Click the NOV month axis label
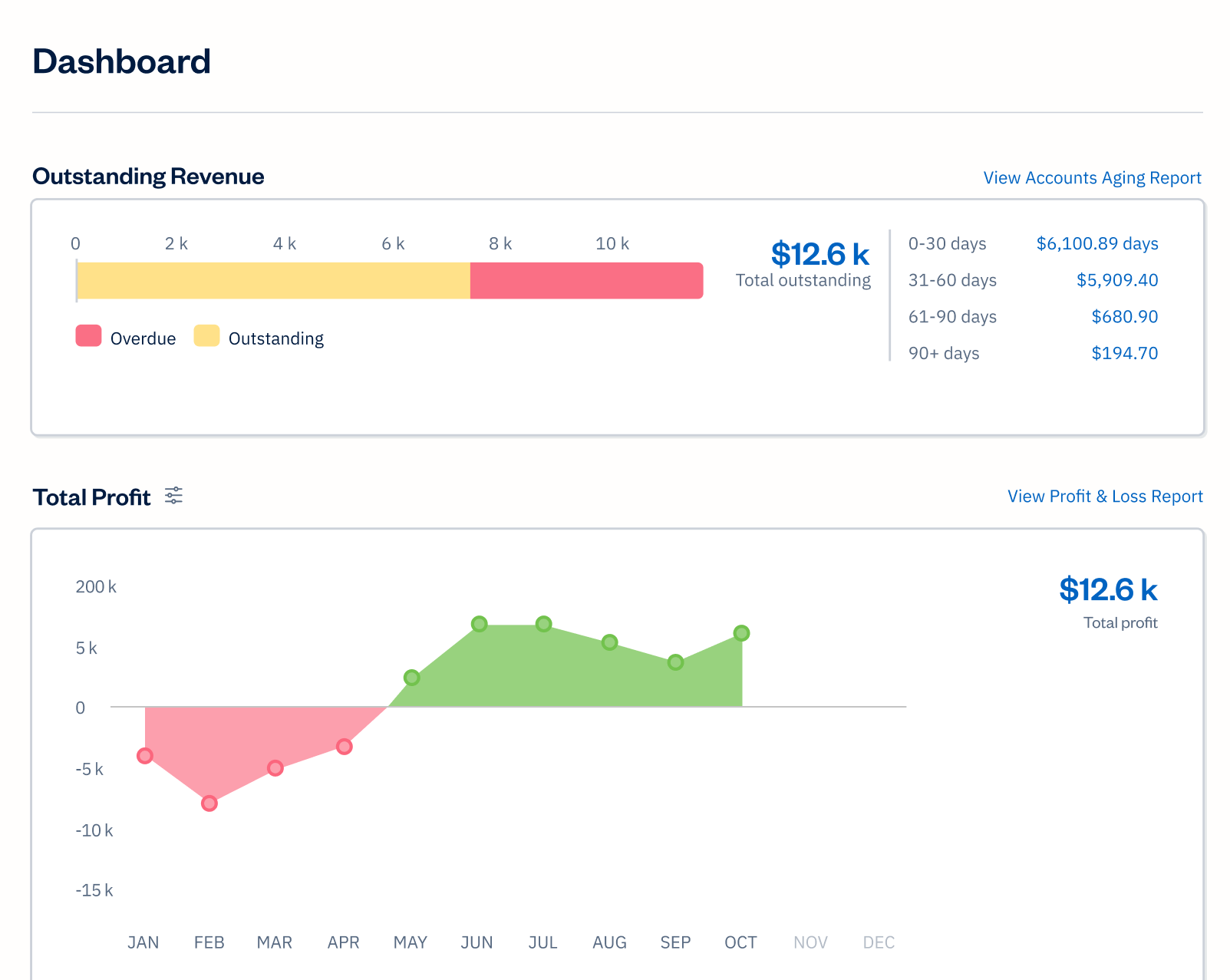The height and width of the screenshot is (980, 1230). [x=810, y=942]
